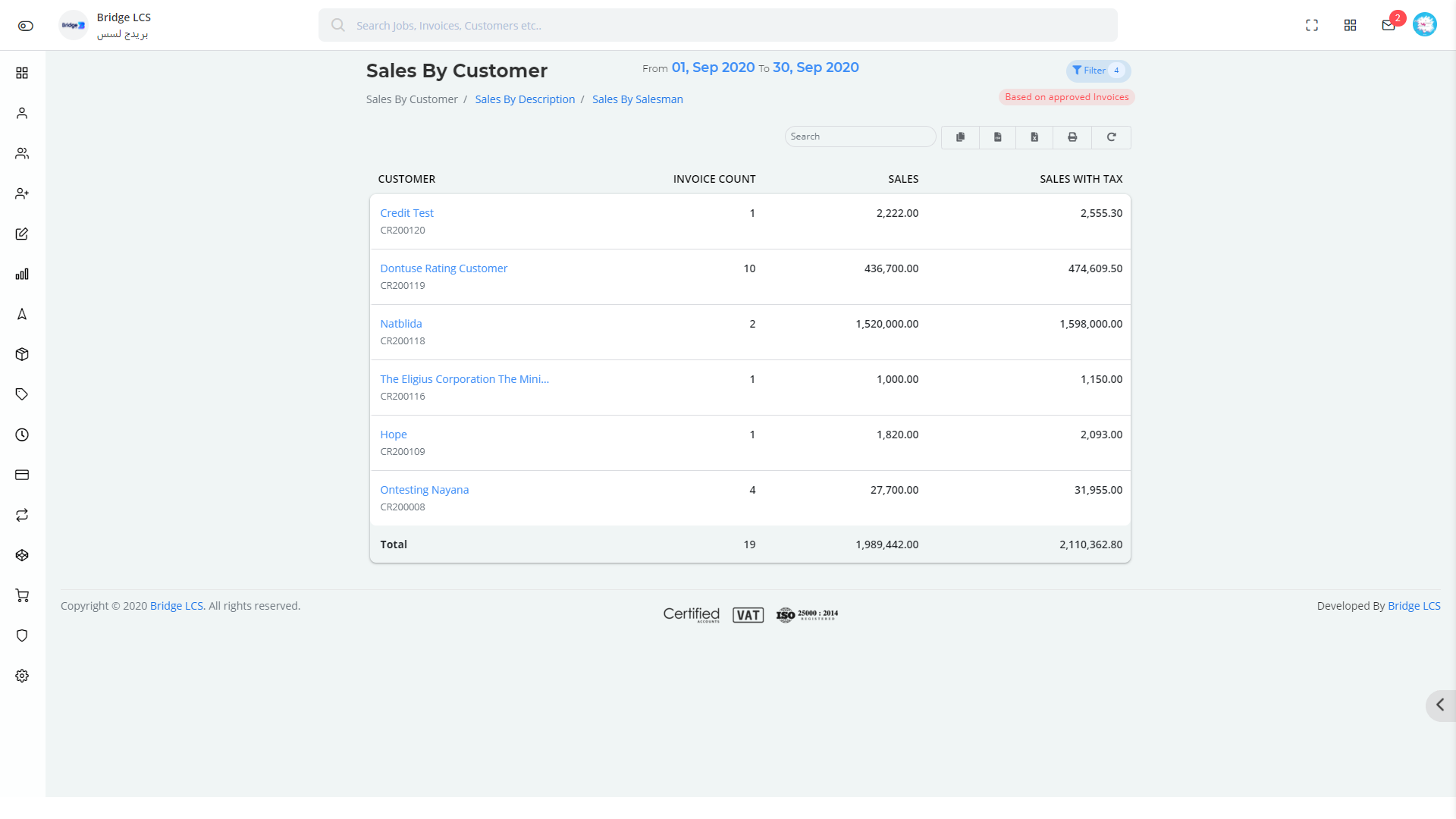Select customer code CR200119
This screenshot has height=819, width=1456.
[x=403, y=286]
